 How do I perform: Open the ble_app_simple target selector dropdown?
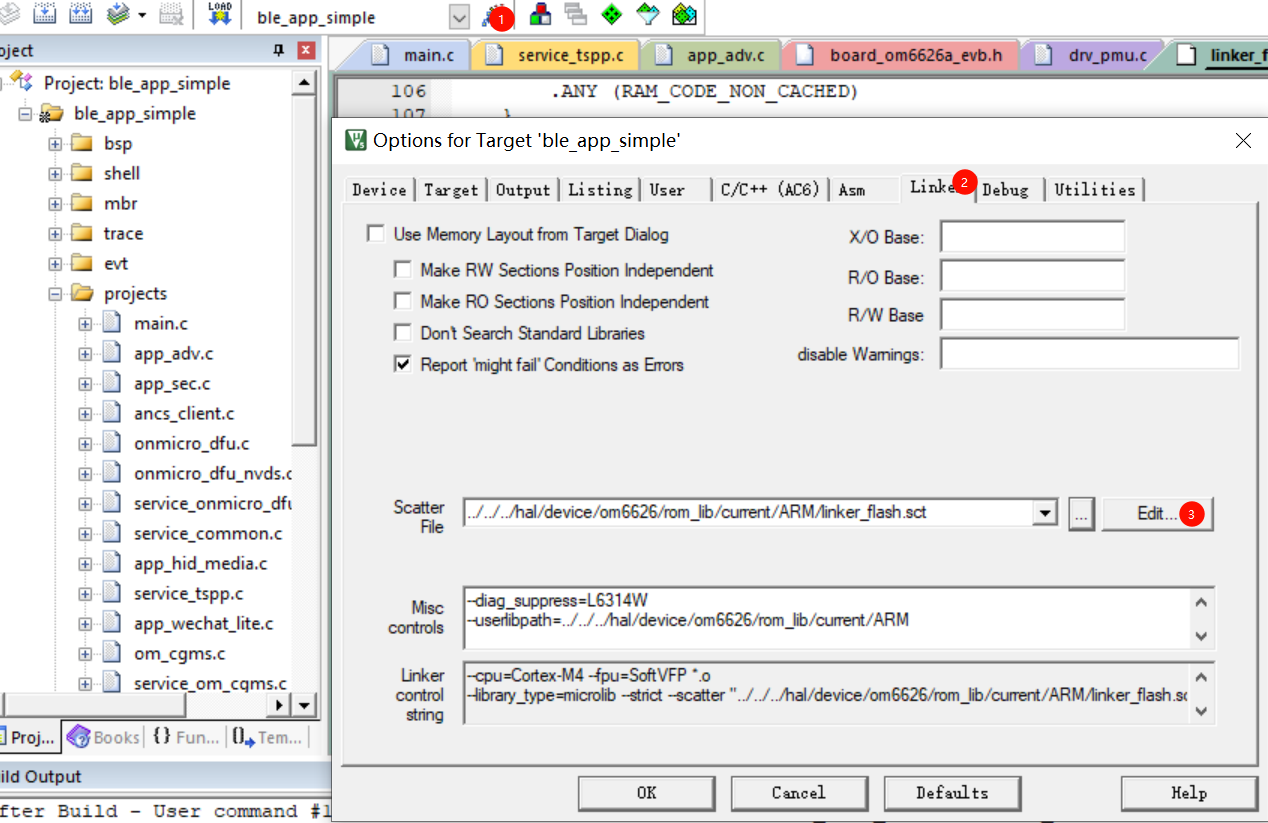[x=459, y=17]
